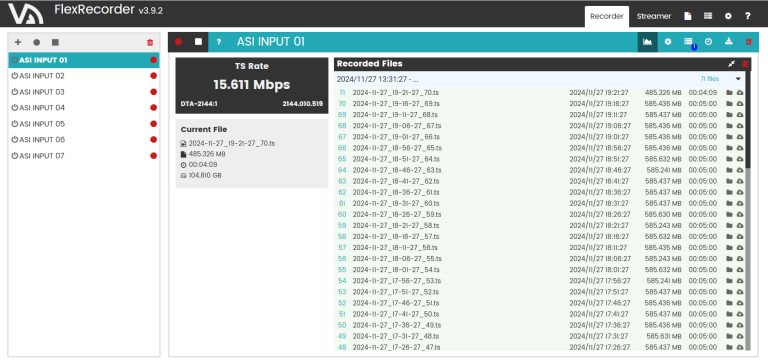768x362 pixels.
Task: Open folder for file 2024-11-27_19-21-27_70.ts
Action: click(x=729, y=93)
